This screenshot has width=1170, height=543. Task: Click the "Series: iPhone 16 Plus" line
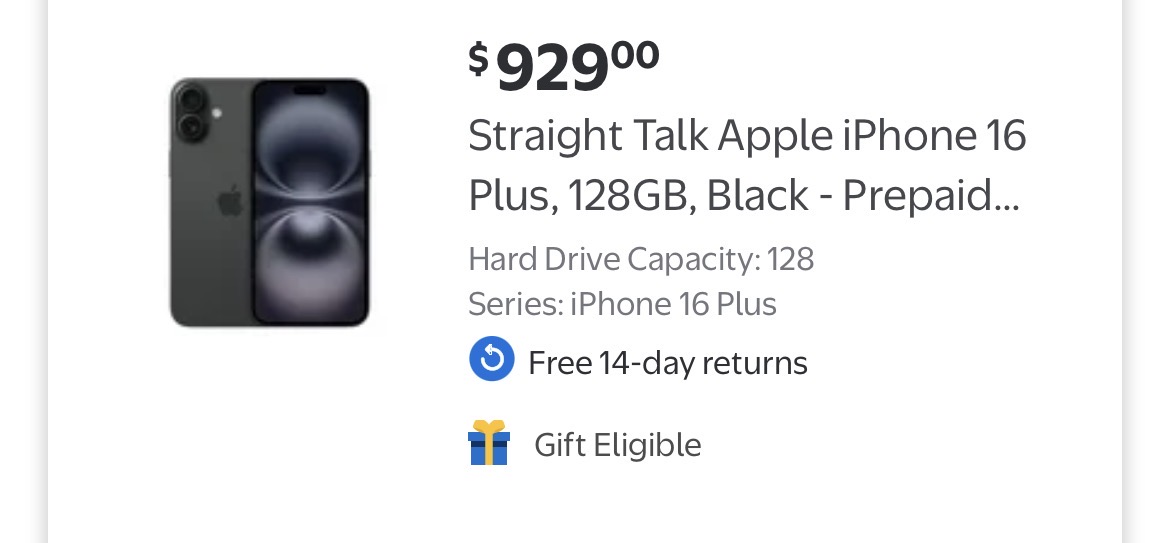point(622,304)
